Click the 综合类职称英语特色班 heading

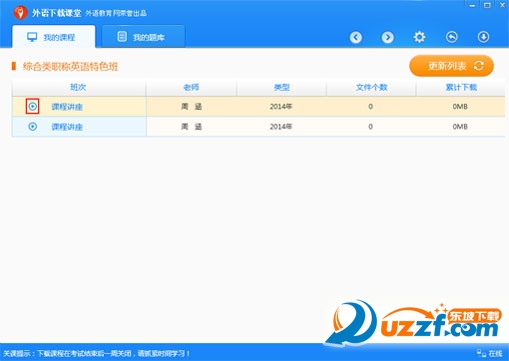70,66
